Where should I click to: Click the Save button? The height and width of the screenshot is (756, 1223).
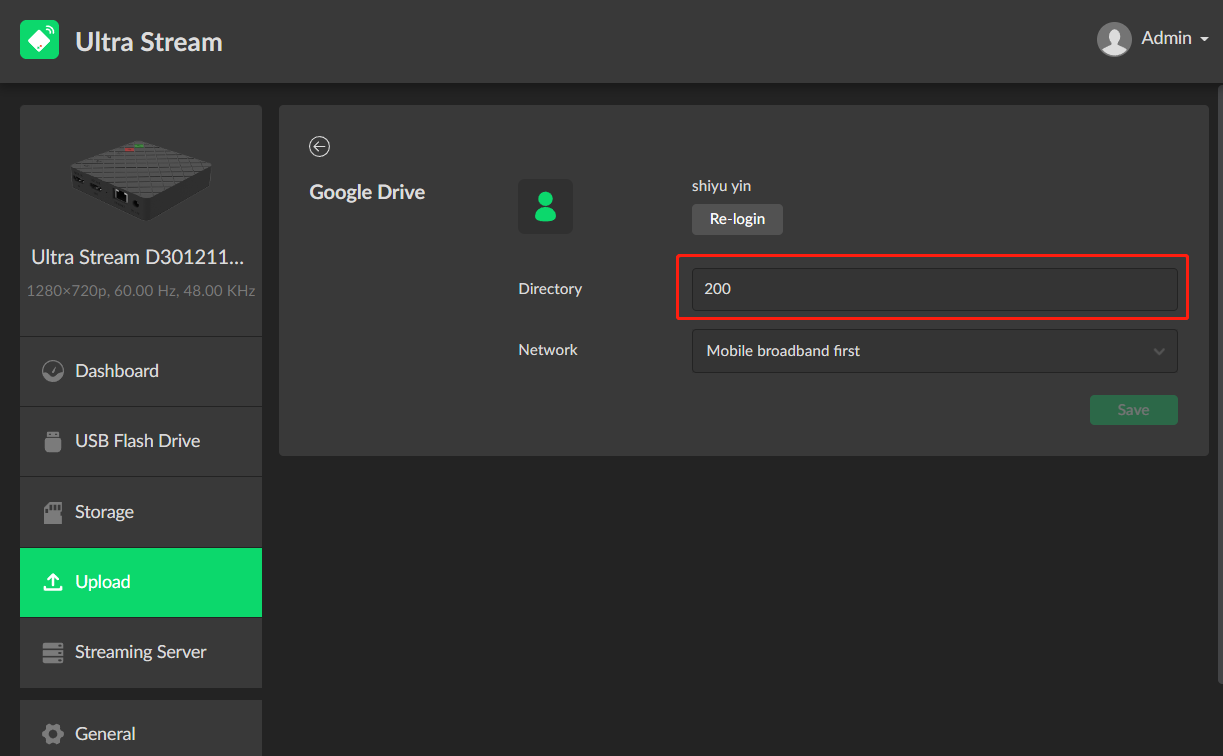(x=1133, y=410)
